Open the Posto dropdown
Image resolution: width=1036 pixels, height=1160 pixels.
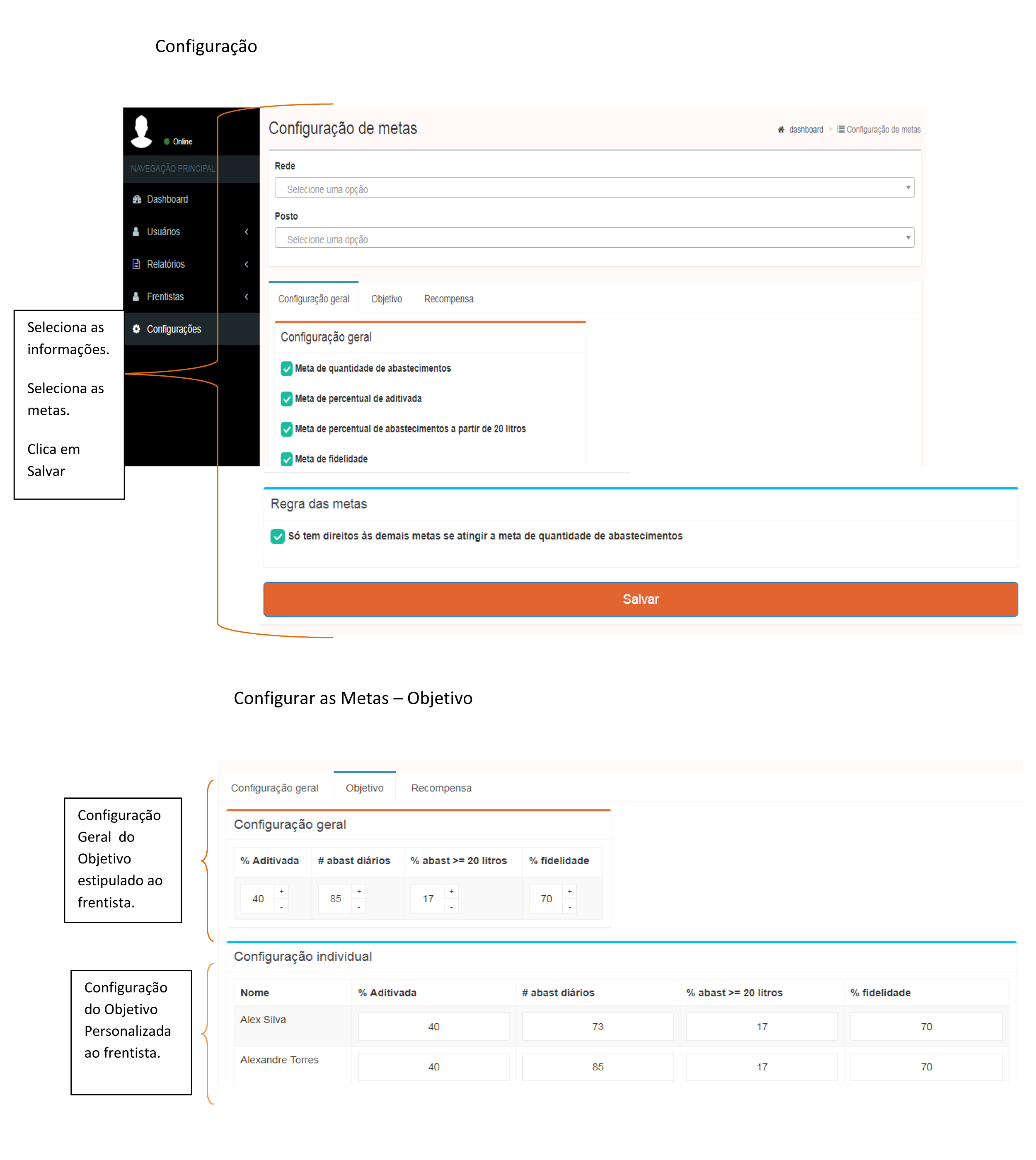coord(594,238)
